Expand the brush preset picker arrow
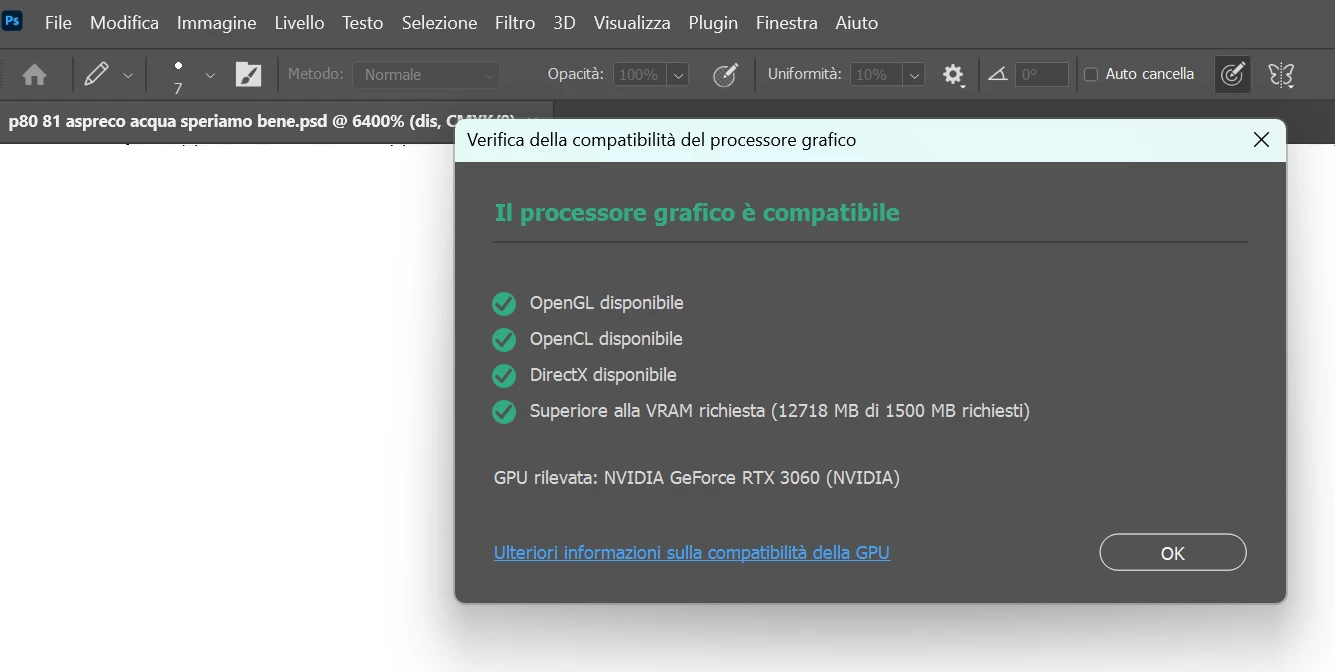The height and width of the screenshot is (672, 1335). click(210, 75)
